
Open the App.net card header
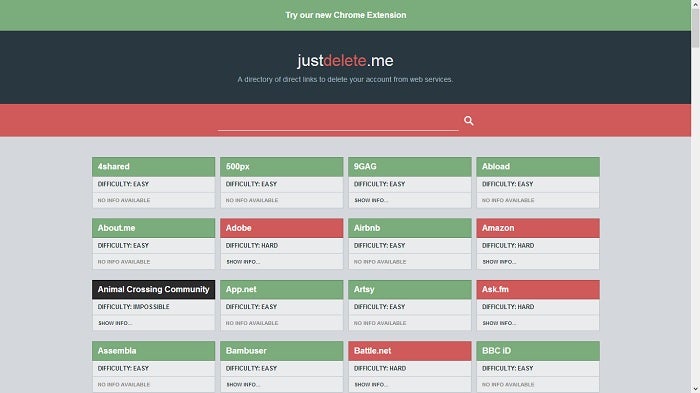(282, 289)
